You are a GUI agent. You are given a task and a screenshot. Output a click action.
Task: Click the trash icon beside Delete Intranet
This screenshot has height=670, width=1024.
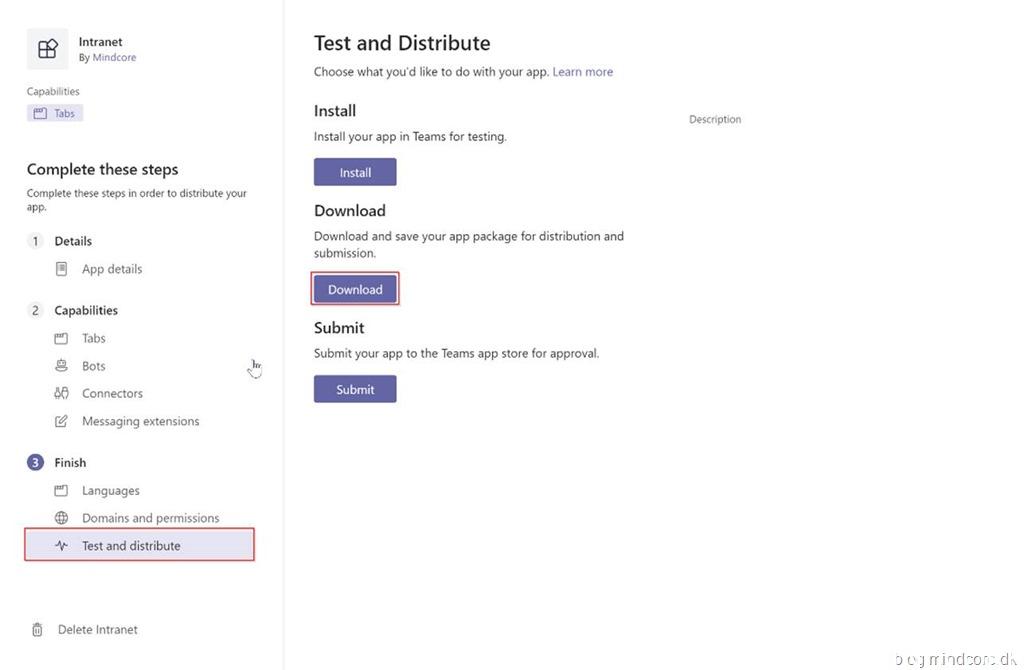pos(38,630)
